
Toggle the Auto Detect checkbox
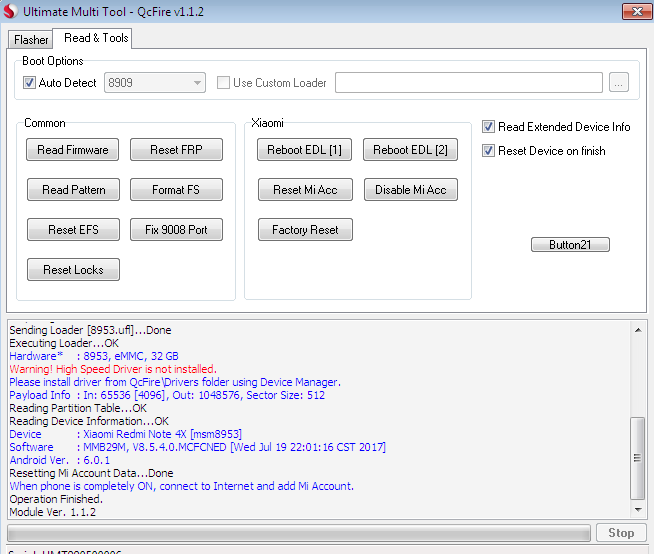coord(29,83)
